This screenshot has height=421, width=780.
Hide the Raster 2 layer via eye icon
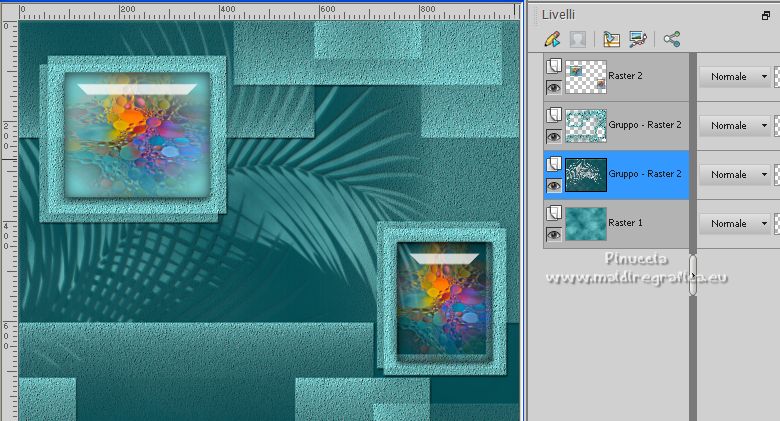tap(554, 88)
